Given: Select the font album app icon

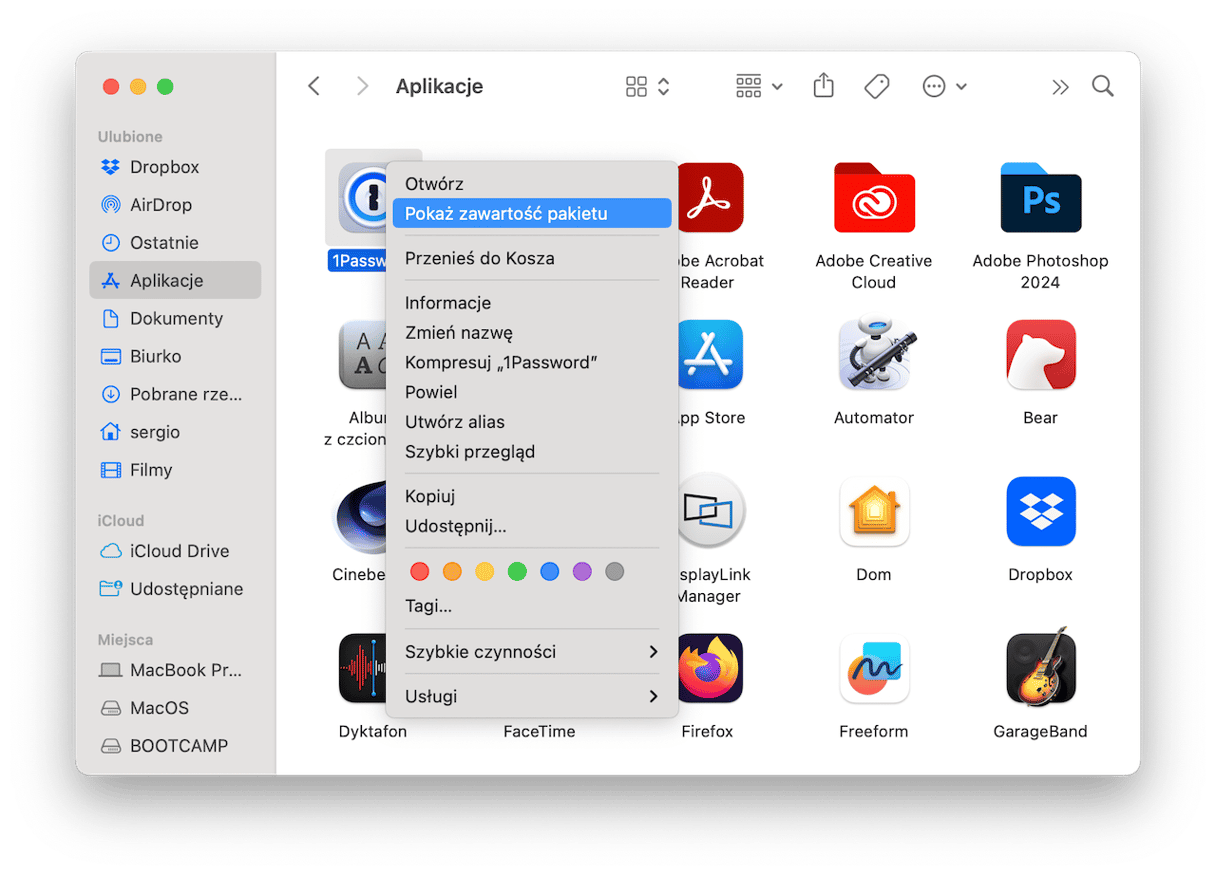Looking at the screenshot, I should click(x=363, y=354).
